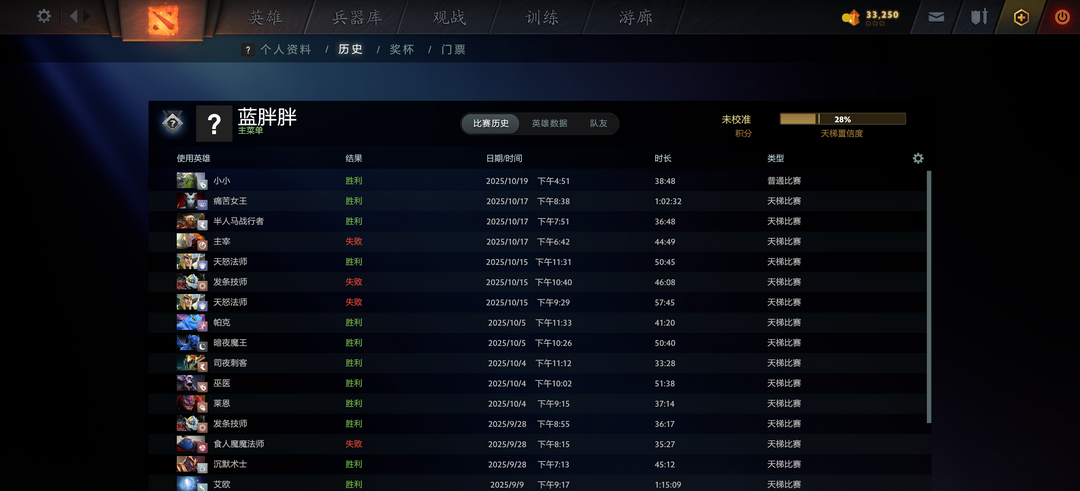Open the match table settings gear

[x=918, y=158]
